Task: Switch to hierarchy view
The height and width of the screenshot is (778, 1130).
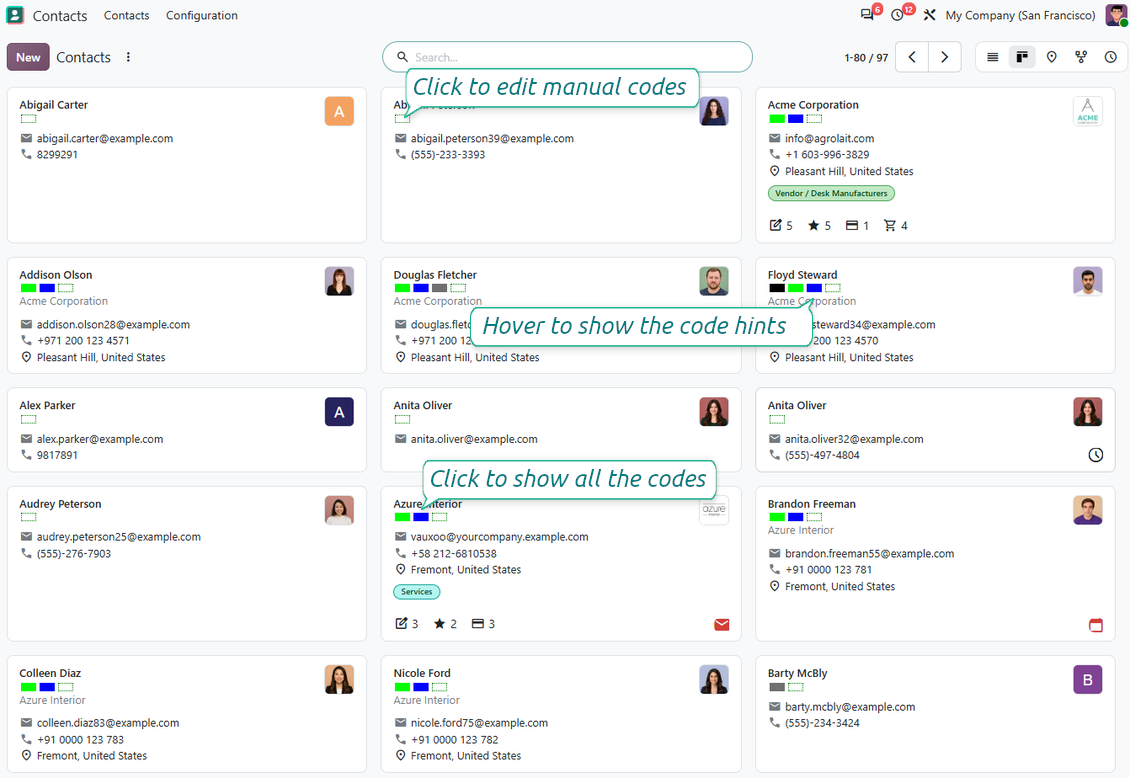Action: point(1081,57)
